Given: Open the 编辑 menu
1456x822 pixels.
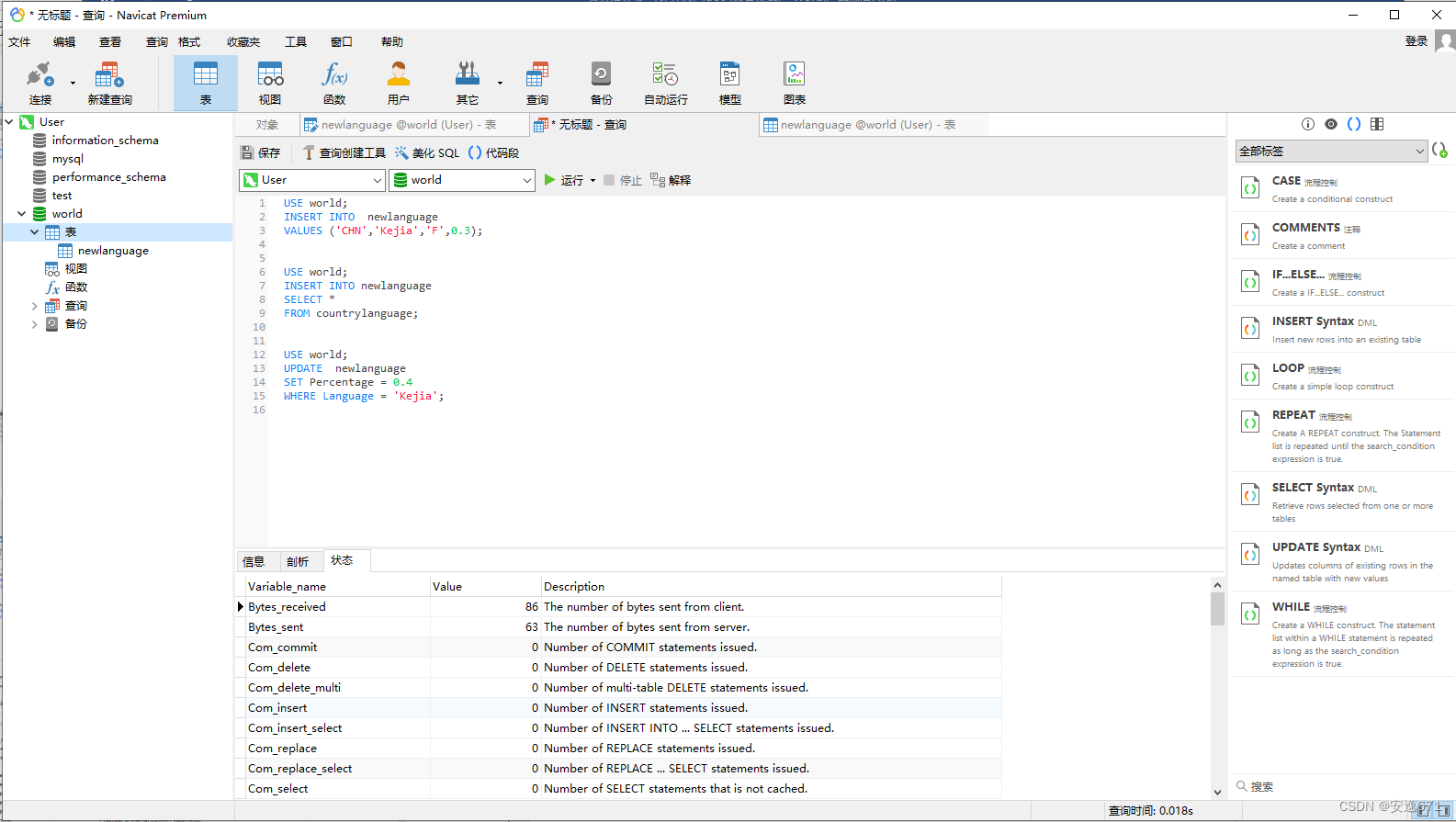Looking at the screenshot, I should tap(64, 42).
